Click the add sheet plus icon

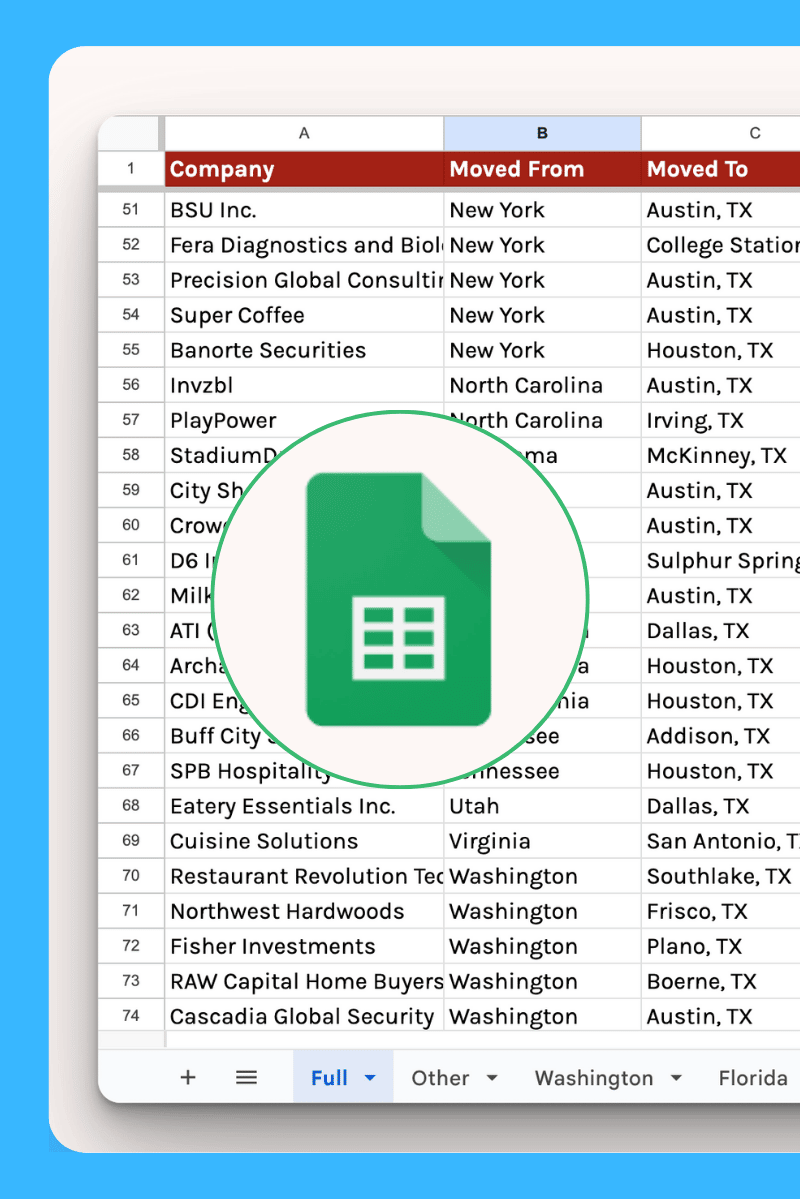(187, 1077)
